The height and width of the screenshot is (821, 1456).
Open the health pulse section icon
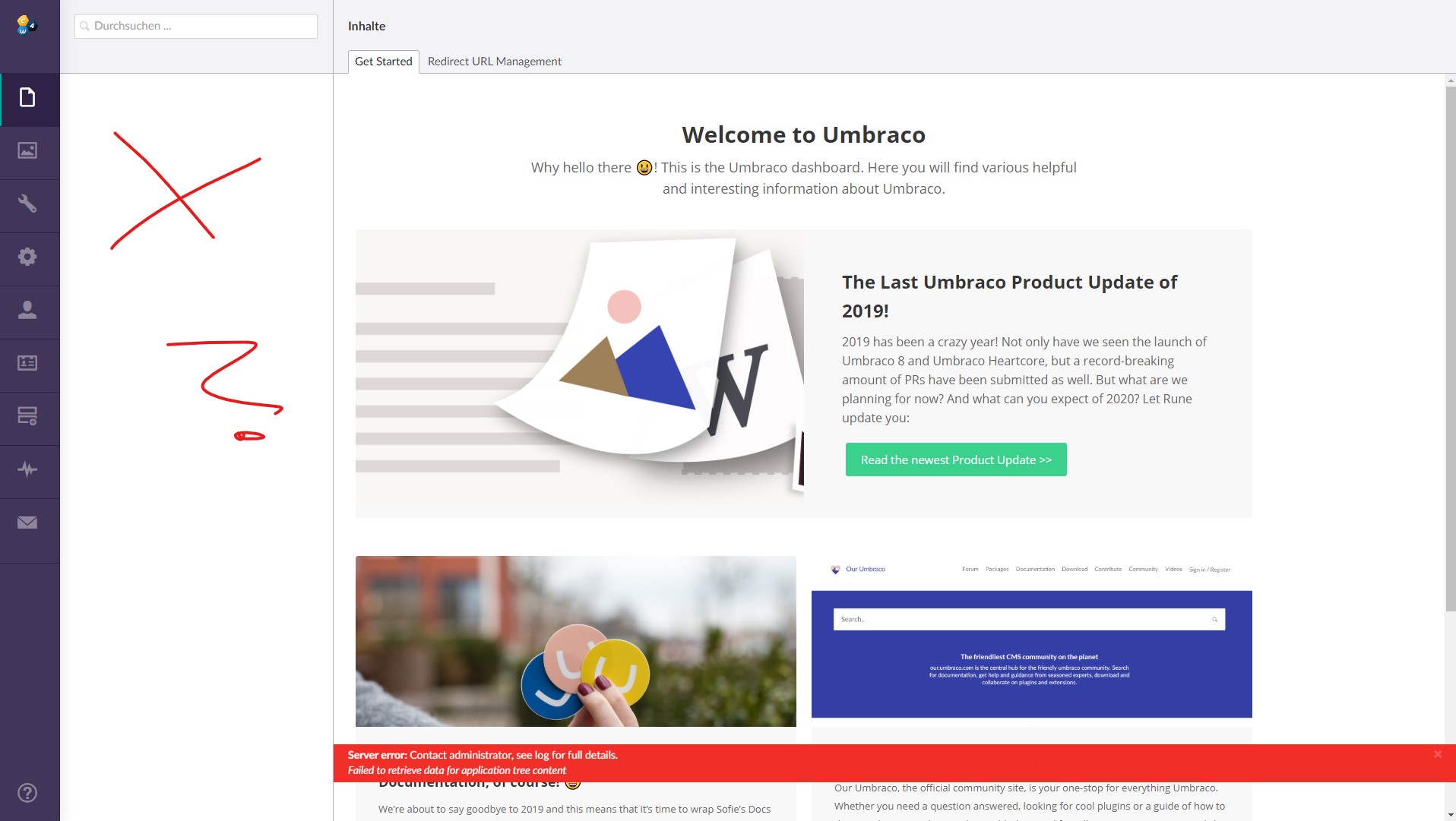coord(27,469)
